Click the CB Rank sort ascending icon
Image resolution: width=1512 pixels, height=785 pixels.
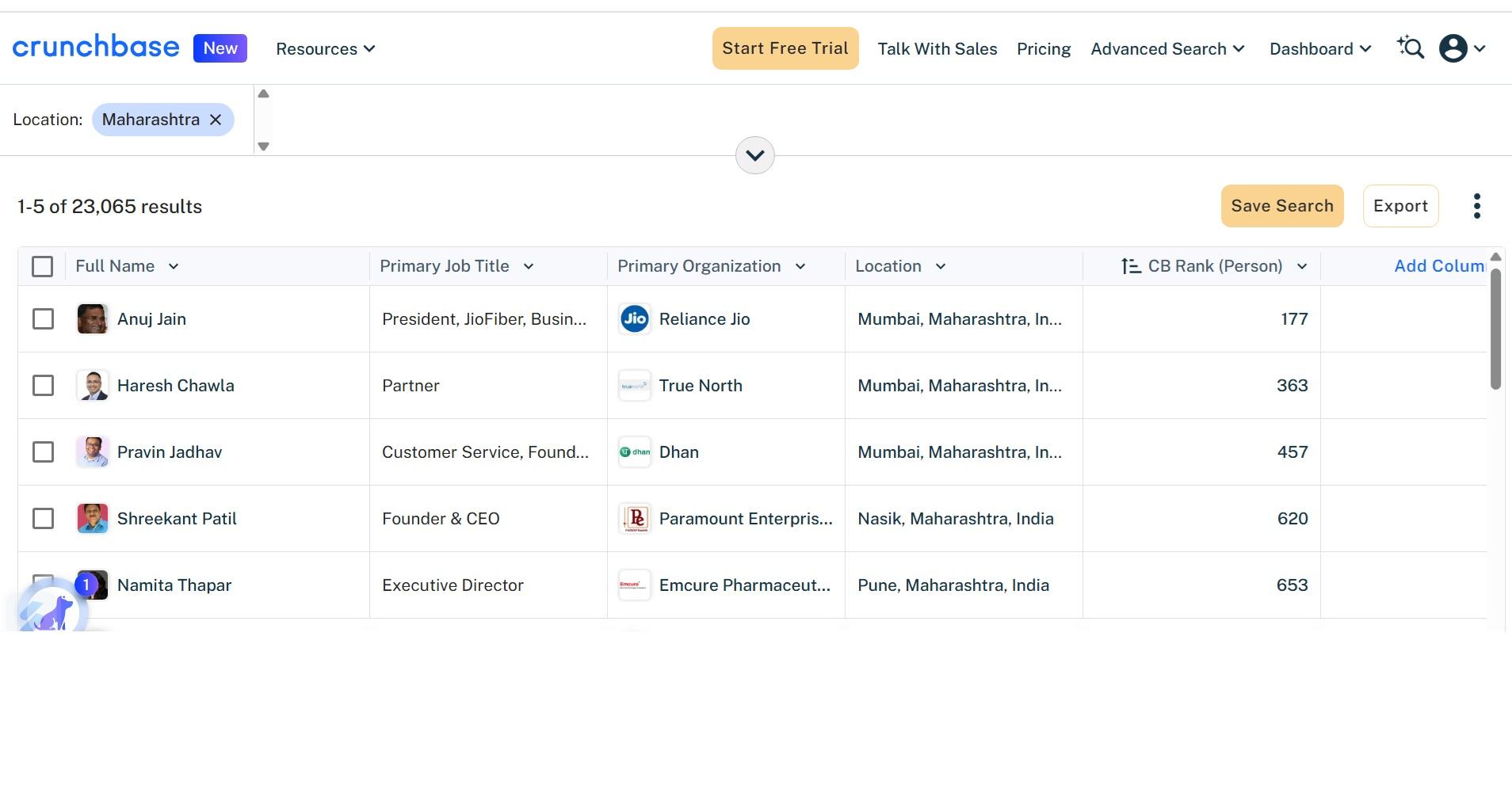[1131, 266]
